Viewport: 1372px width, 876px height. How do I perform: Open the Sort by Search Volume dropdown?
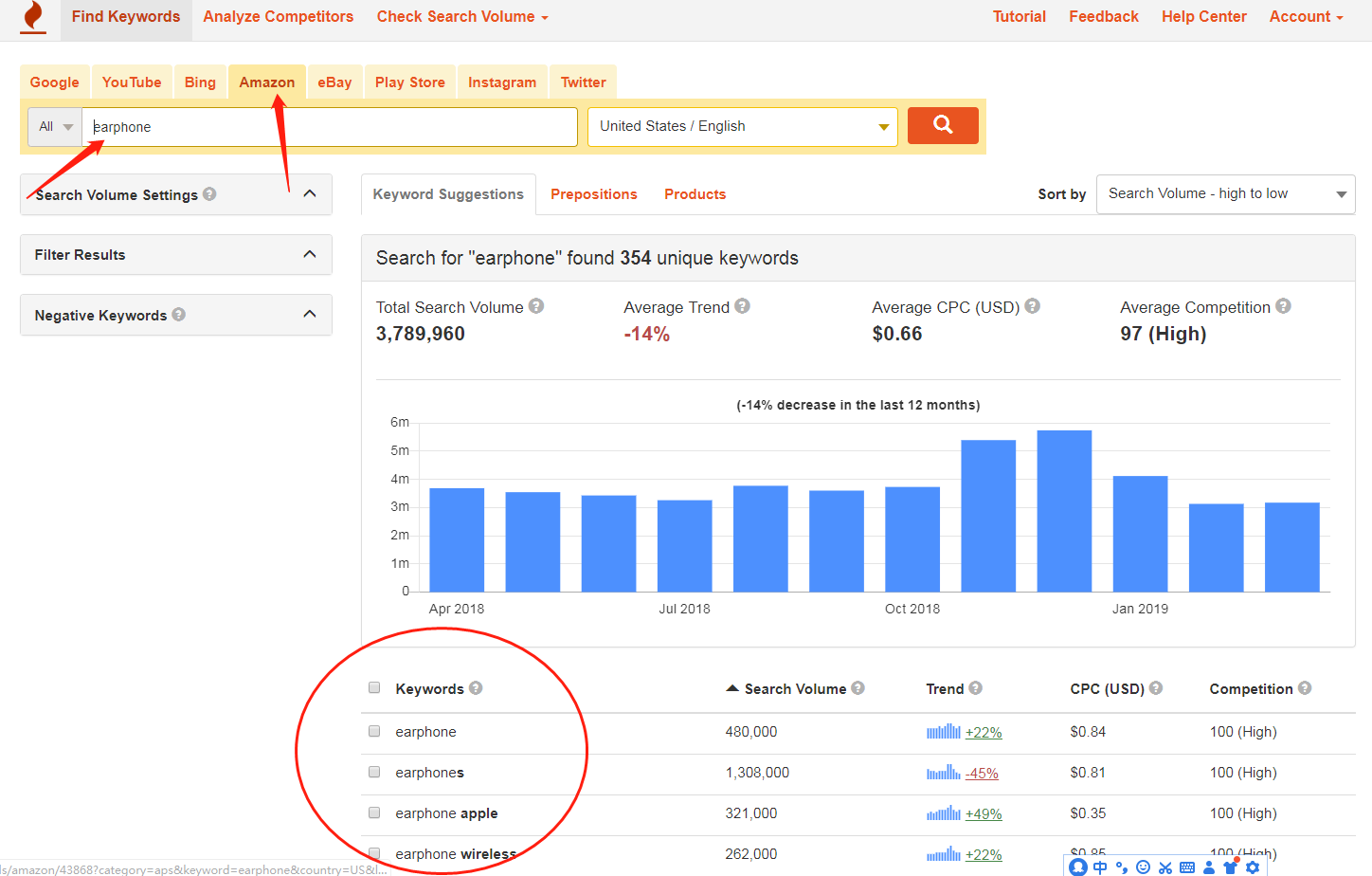pos(1225,193)
